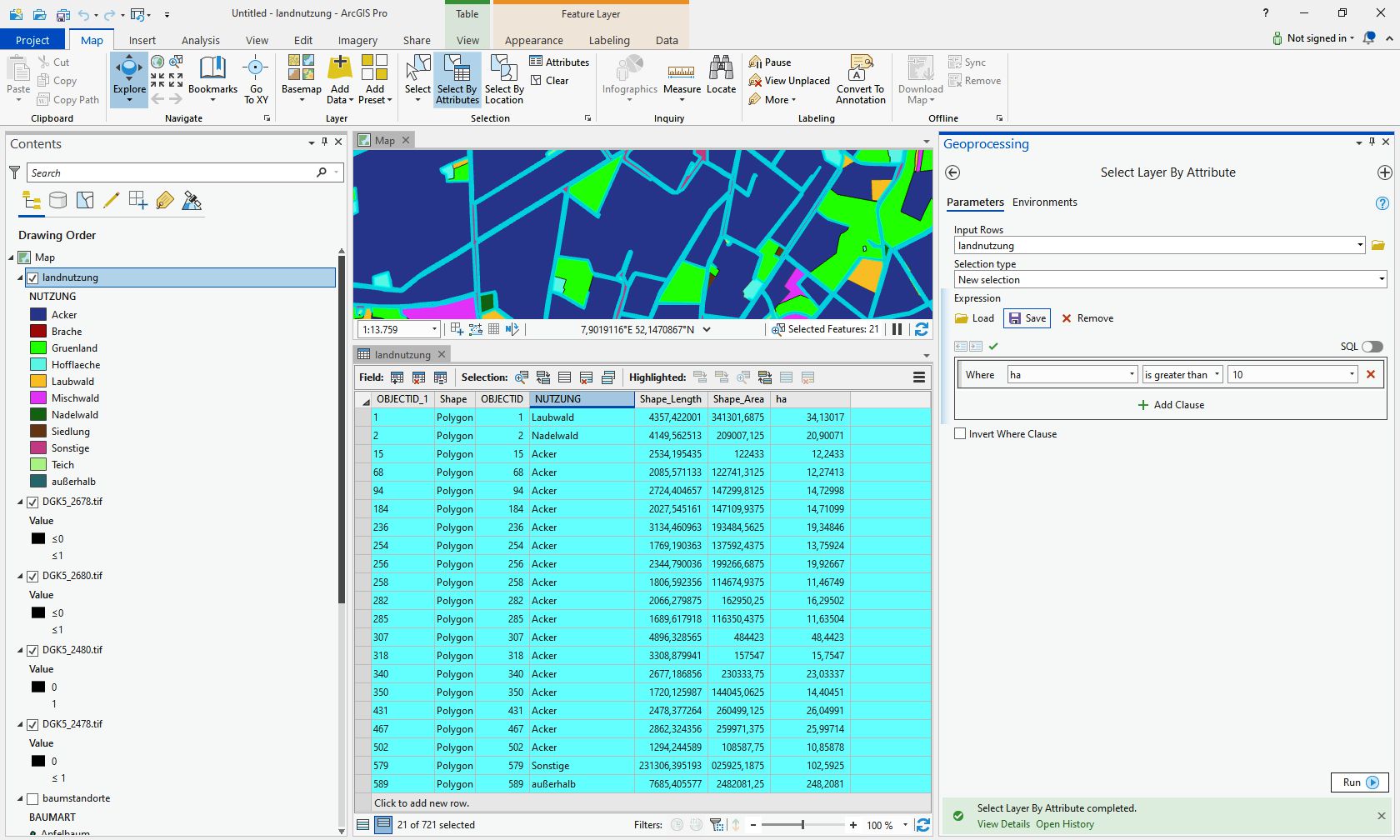Open the Input Rows dropdown
Viewport: 1400px width, 840px height.
[1360, 246]
